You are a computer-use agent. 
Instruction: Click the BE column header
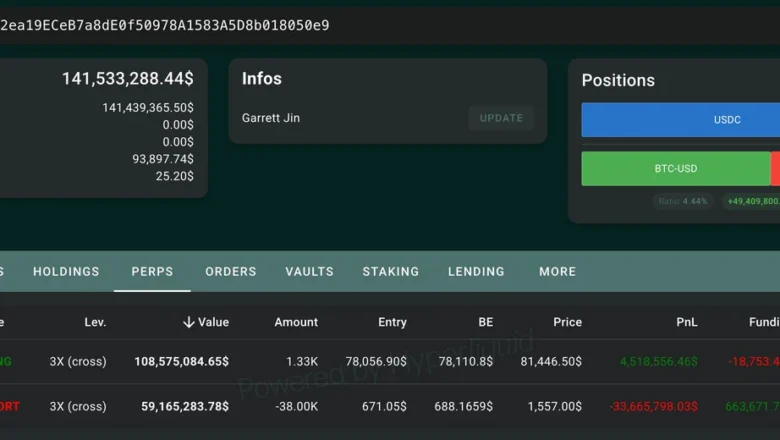tap(486, 322)
